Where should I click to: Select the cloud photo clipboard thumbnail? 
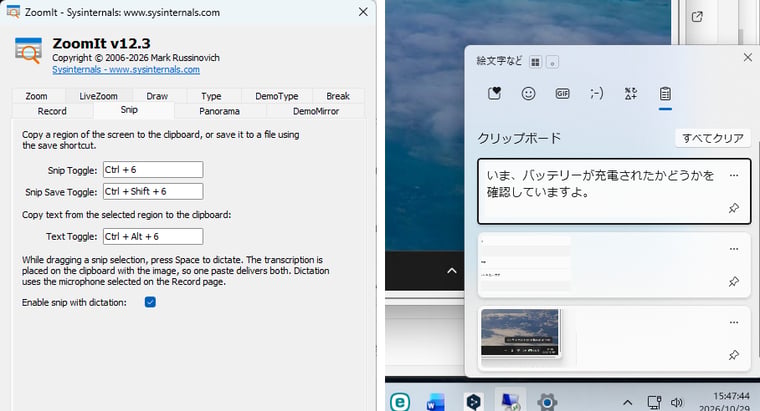coord(520,333)
